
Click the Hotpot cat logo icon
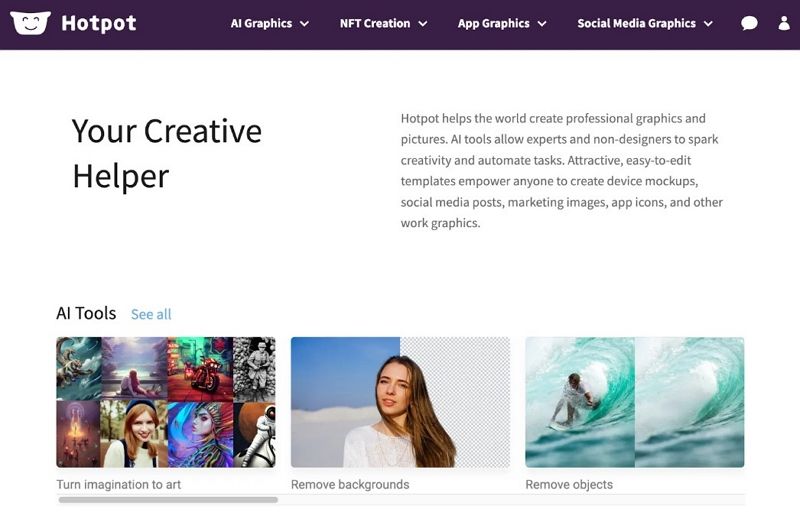[x=30, y=23]
